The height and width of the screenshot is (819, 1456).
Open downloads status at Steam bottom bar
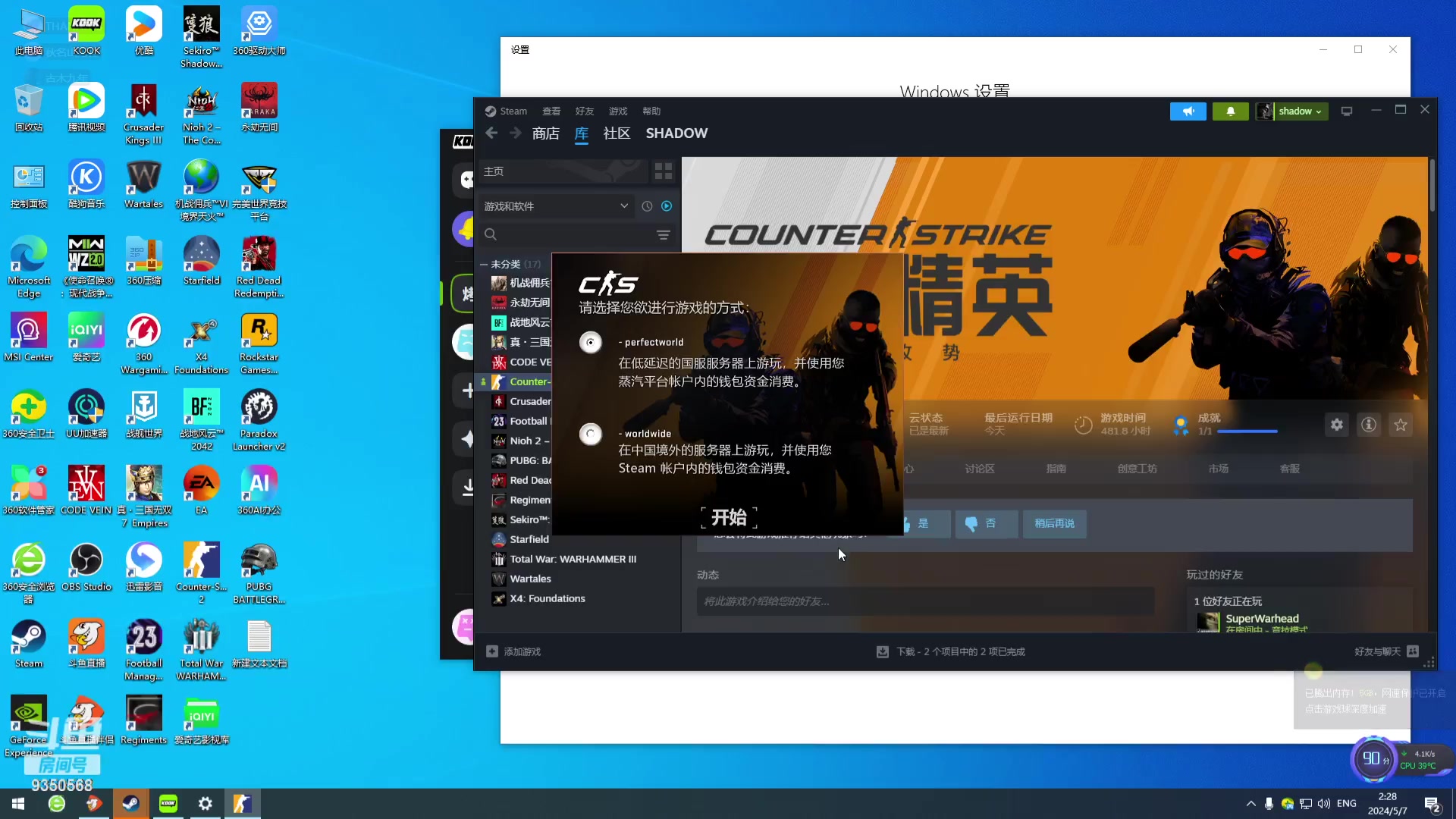[x=950, y=652]
